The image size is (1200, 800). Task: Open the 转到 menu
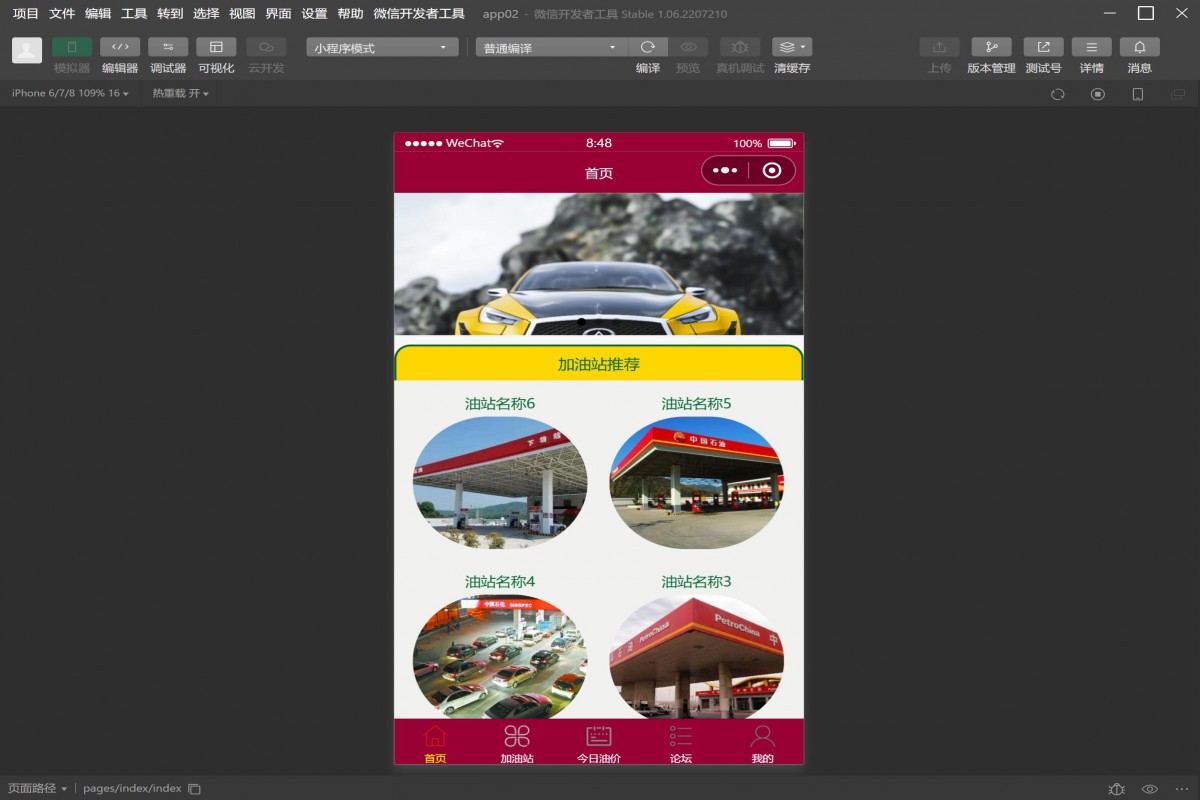coord(170,14)
